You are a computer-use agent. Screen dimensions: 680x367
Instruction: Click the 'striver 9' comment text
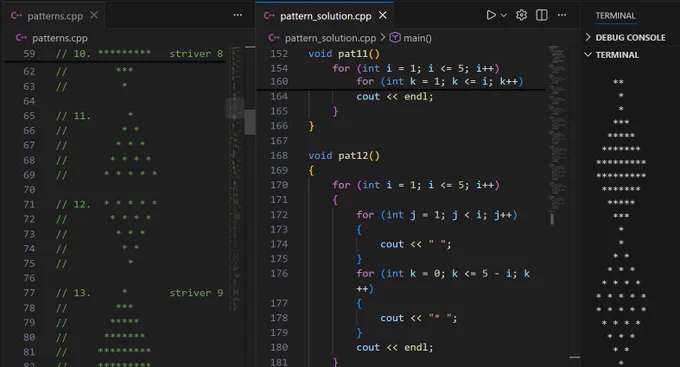point(196,293)
